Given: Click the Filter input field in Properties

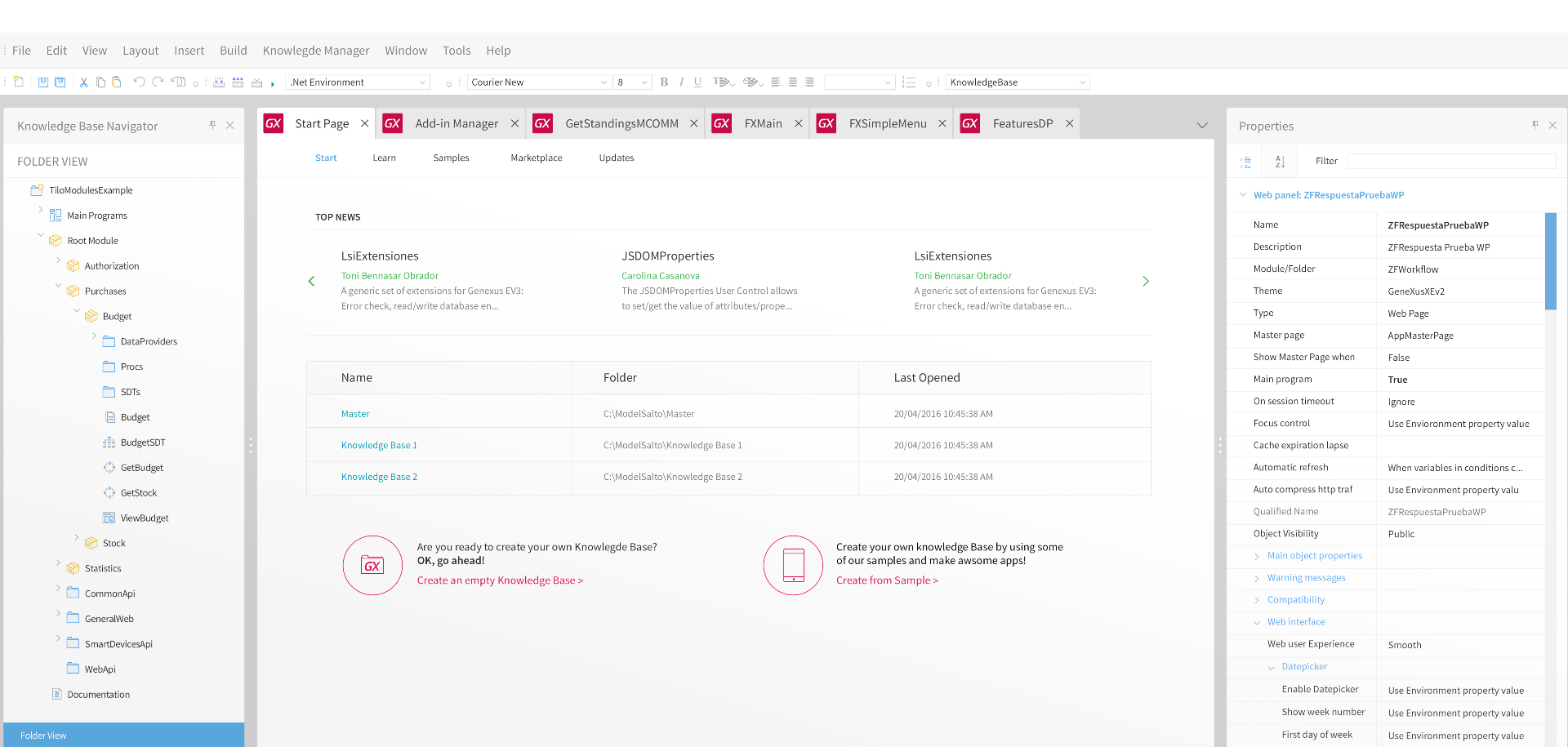Looking at the screenshot, I should tap(1450, 162).
